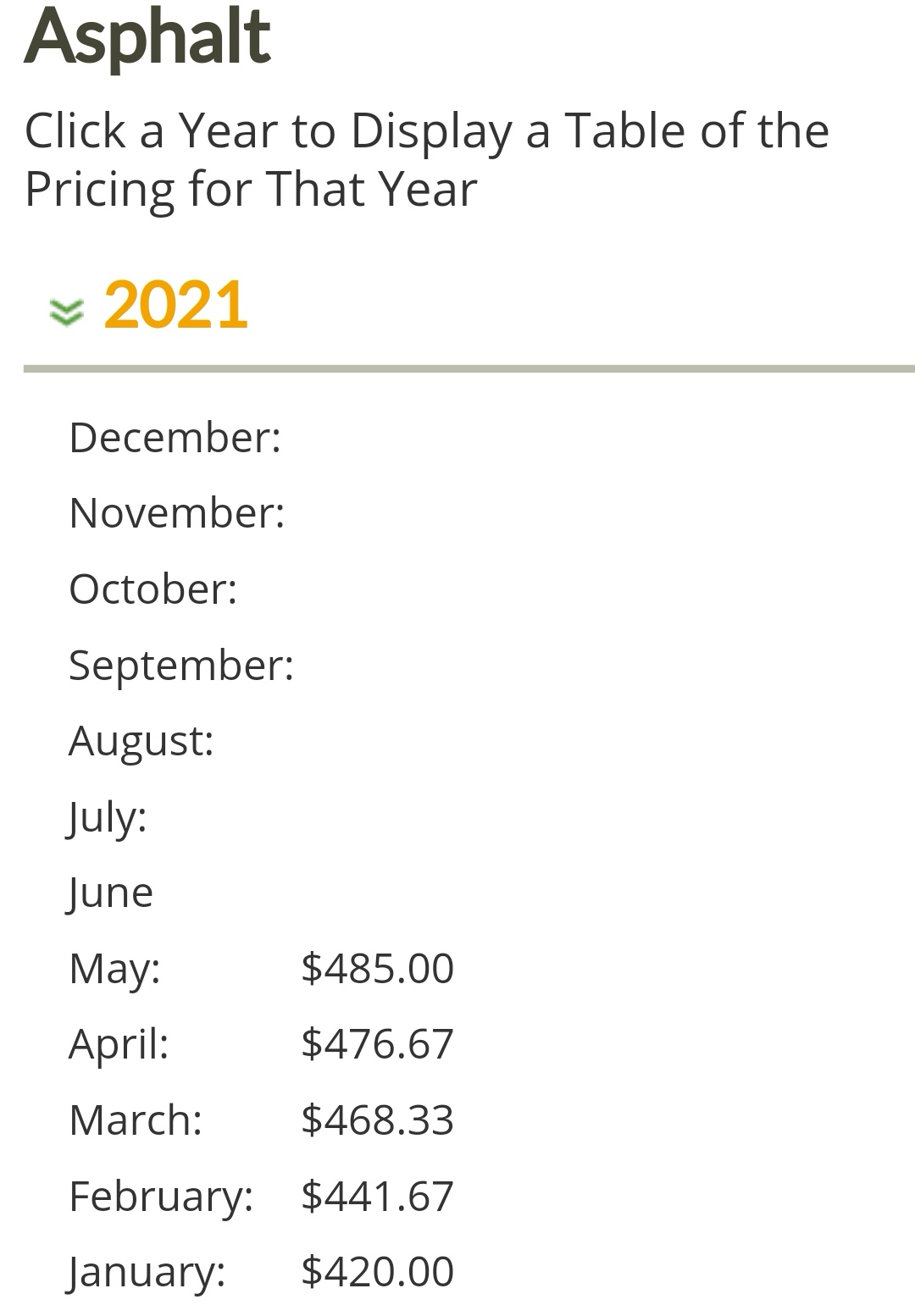The height and width of the screenshot is (1316, 915).
Task: Click the March price $468.33
Action: (x=378, y=1120)
